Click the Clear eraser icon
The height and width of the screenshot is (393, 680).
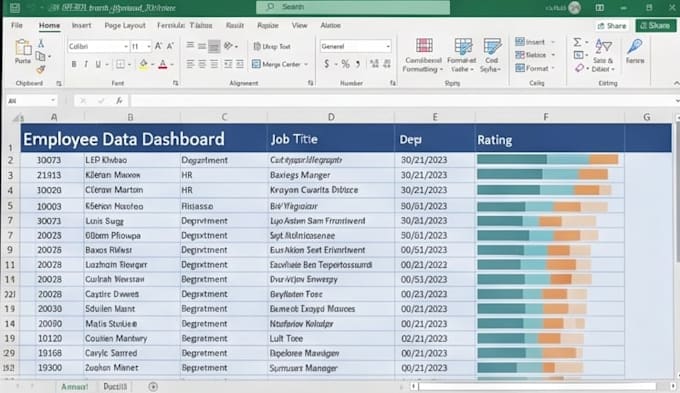[579, 68]
